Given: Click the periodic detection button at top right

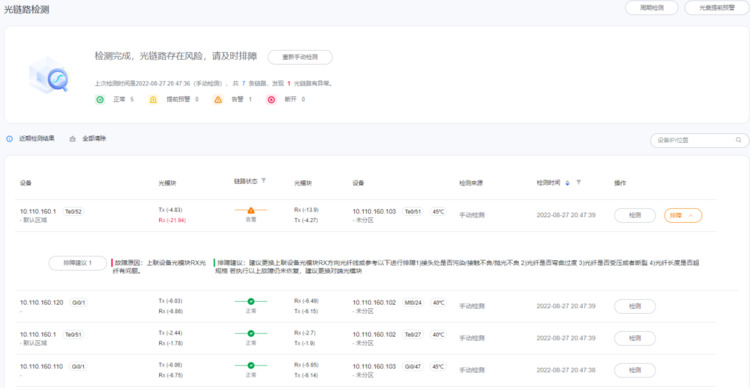Looking at the screenshot, I should coord(651,8).
